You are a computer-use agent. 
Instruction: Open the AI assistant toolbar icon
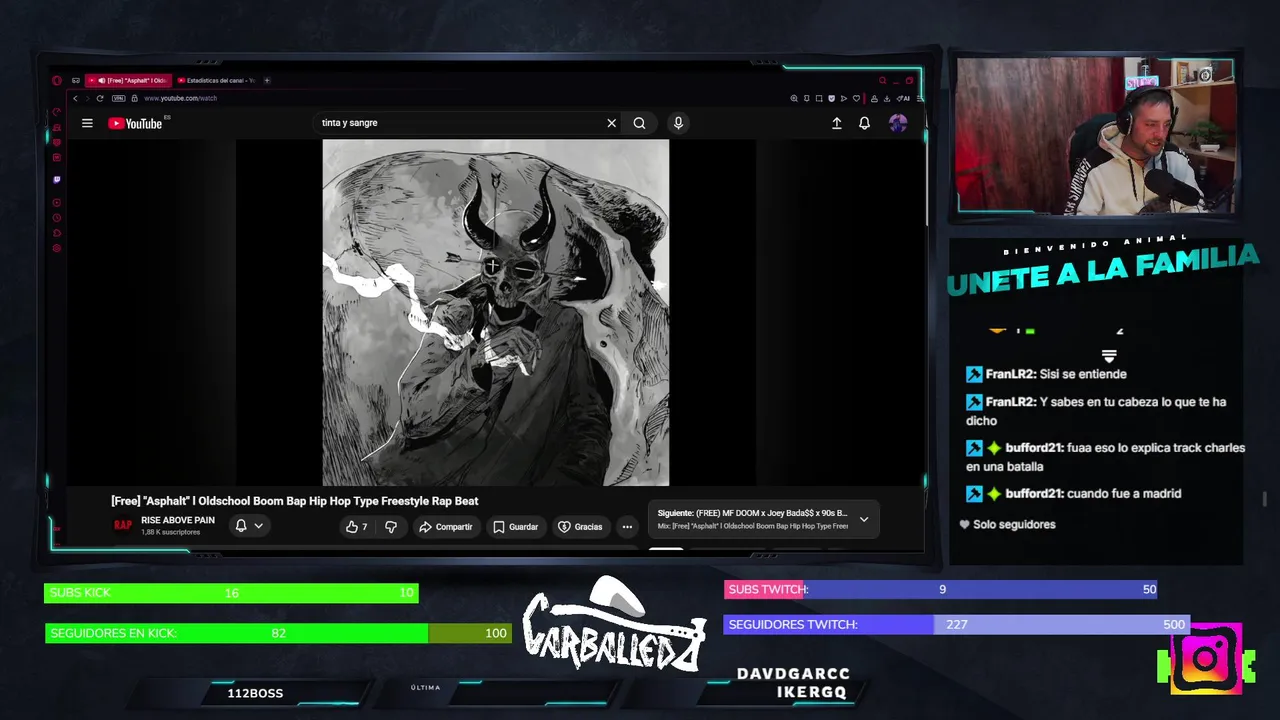tap(903, 98)
